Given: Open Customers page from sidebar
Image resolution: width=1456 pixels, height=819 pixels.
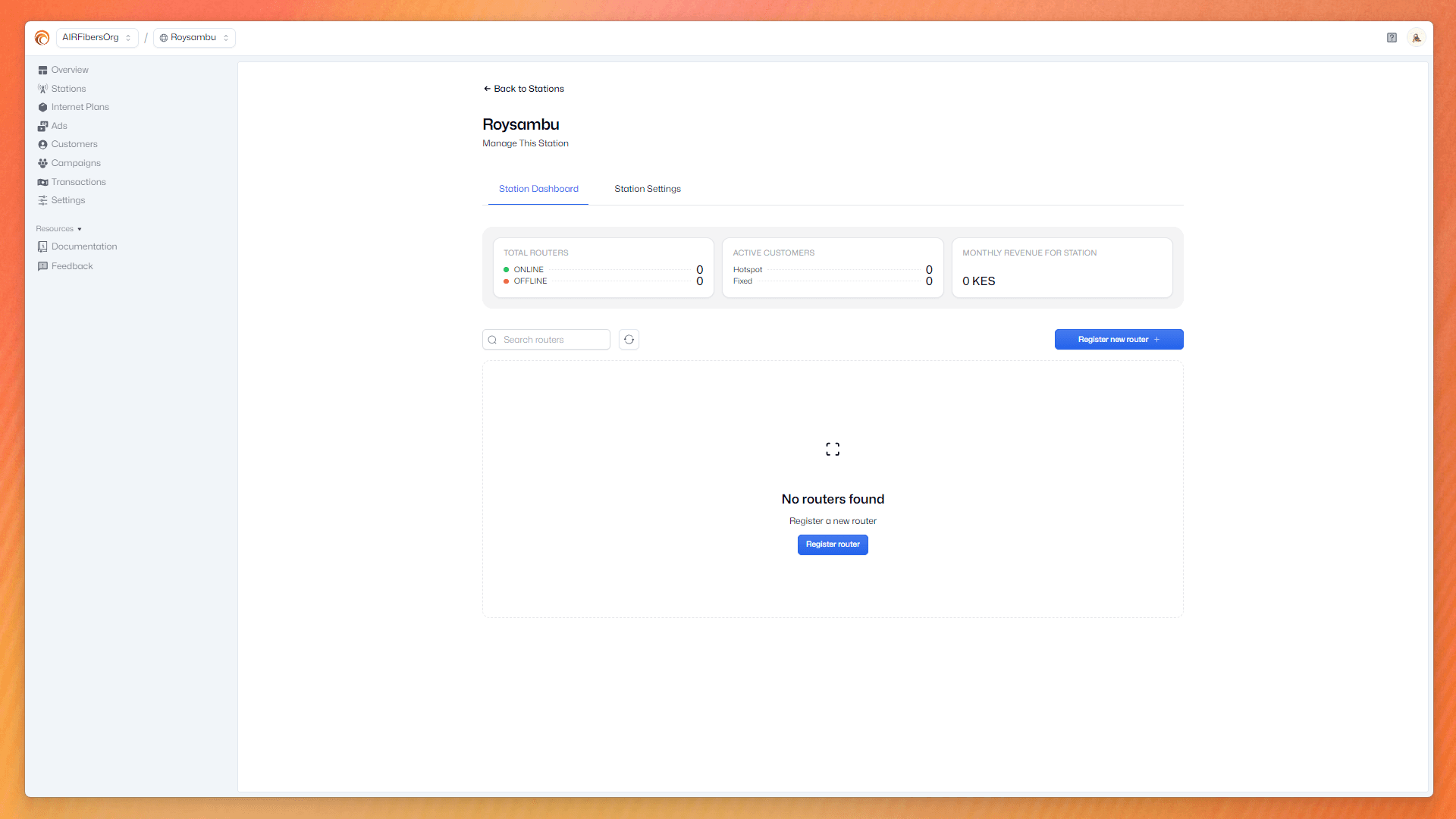Looking at the screenshot, I should point(74,144).
